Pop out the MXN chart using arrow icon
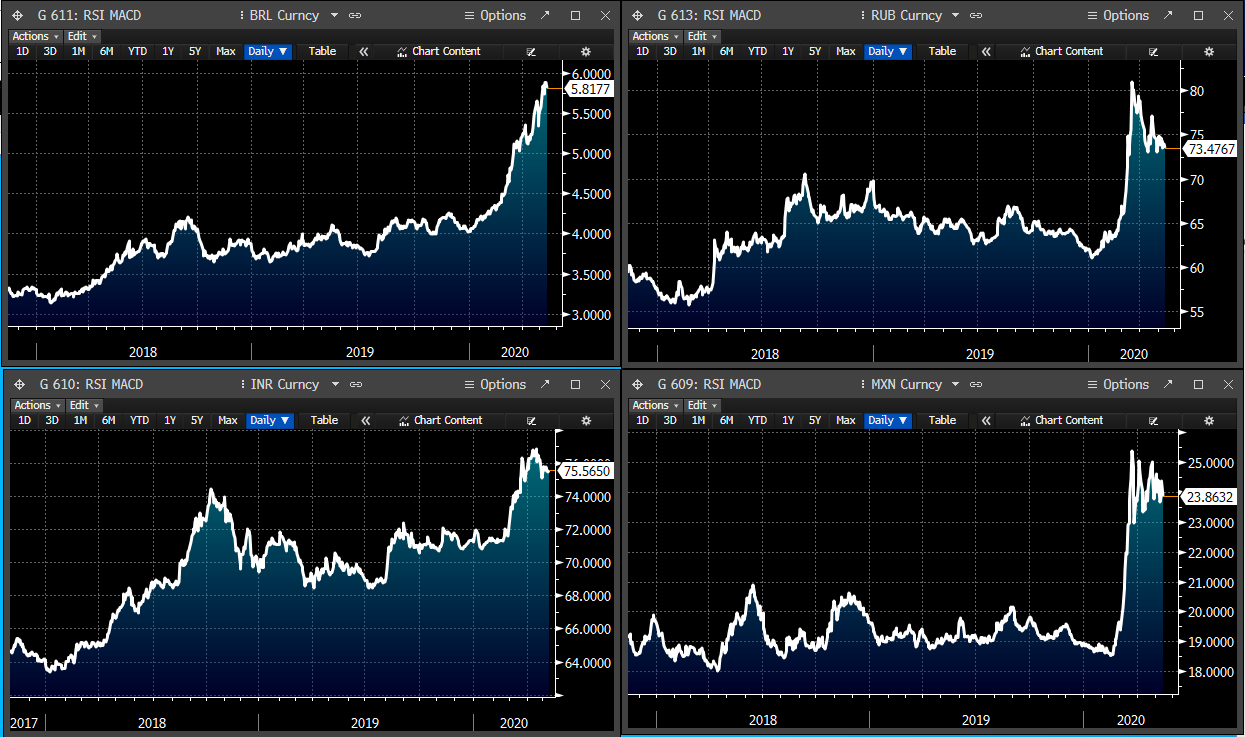The width and height of the screenshot is (1245, 737). [x=1166, y=384]
